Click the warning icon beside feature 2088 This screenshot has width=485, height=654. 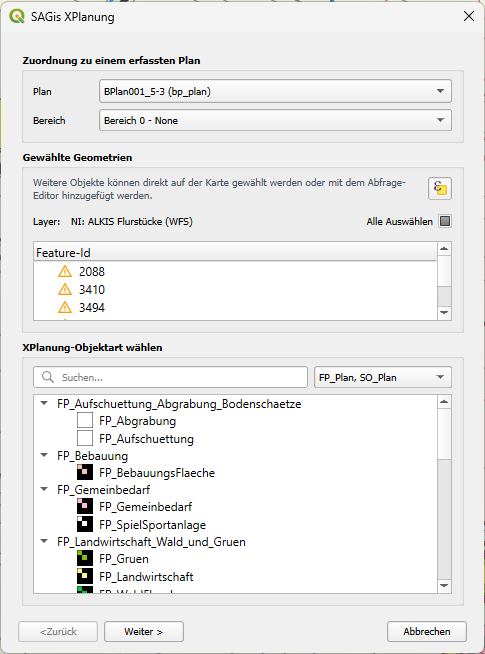tap(65, 272)
